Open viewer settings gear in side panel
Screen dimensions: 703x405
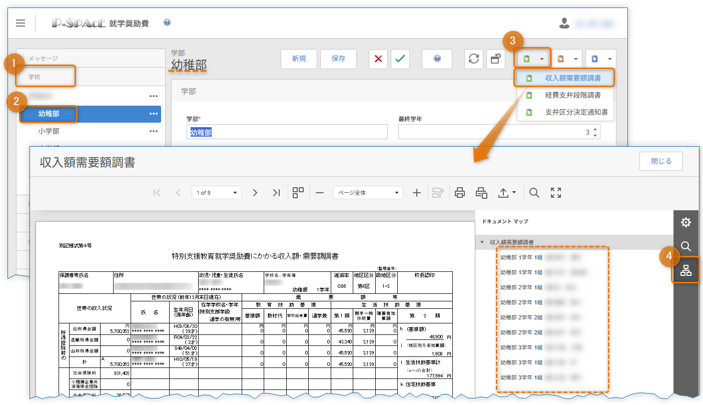686,222
